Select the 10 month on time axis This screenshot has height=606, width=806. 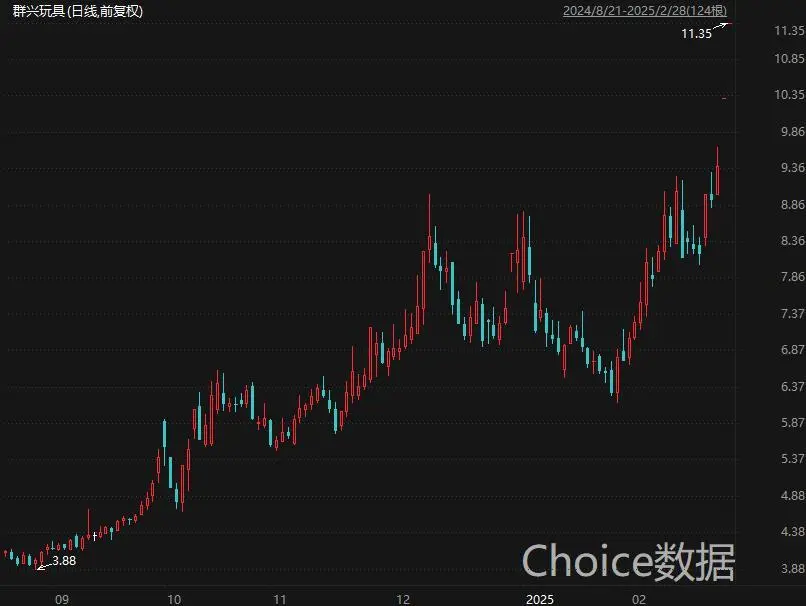175,599
